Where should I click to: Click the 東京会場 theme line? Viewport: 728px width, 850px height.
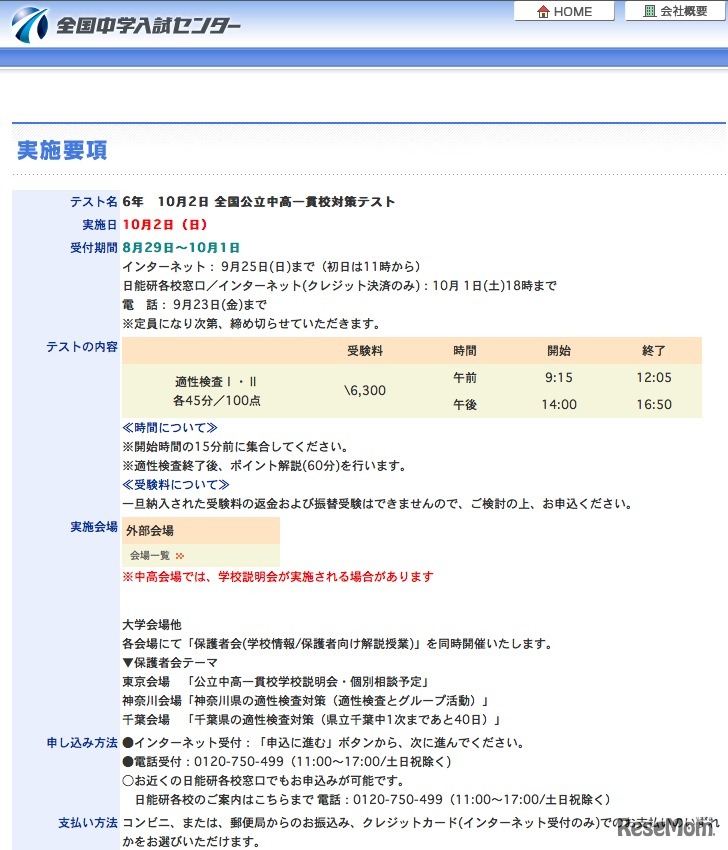276,681
